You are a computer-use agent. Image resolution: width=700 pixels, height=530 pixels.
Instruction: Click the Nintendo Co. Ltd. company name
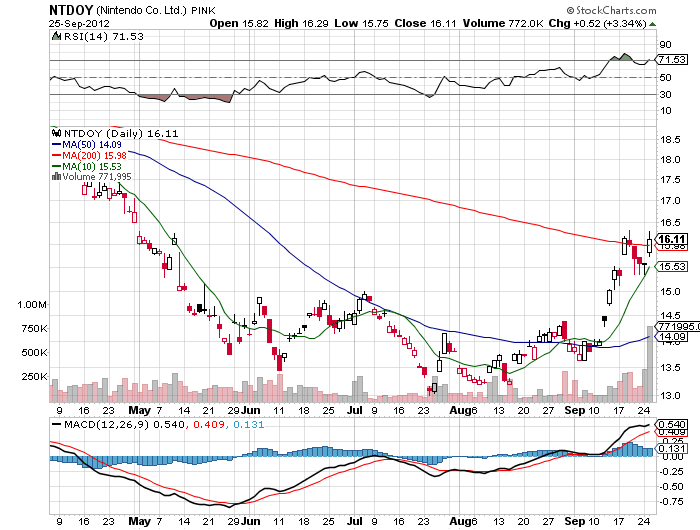coord(142,10)
